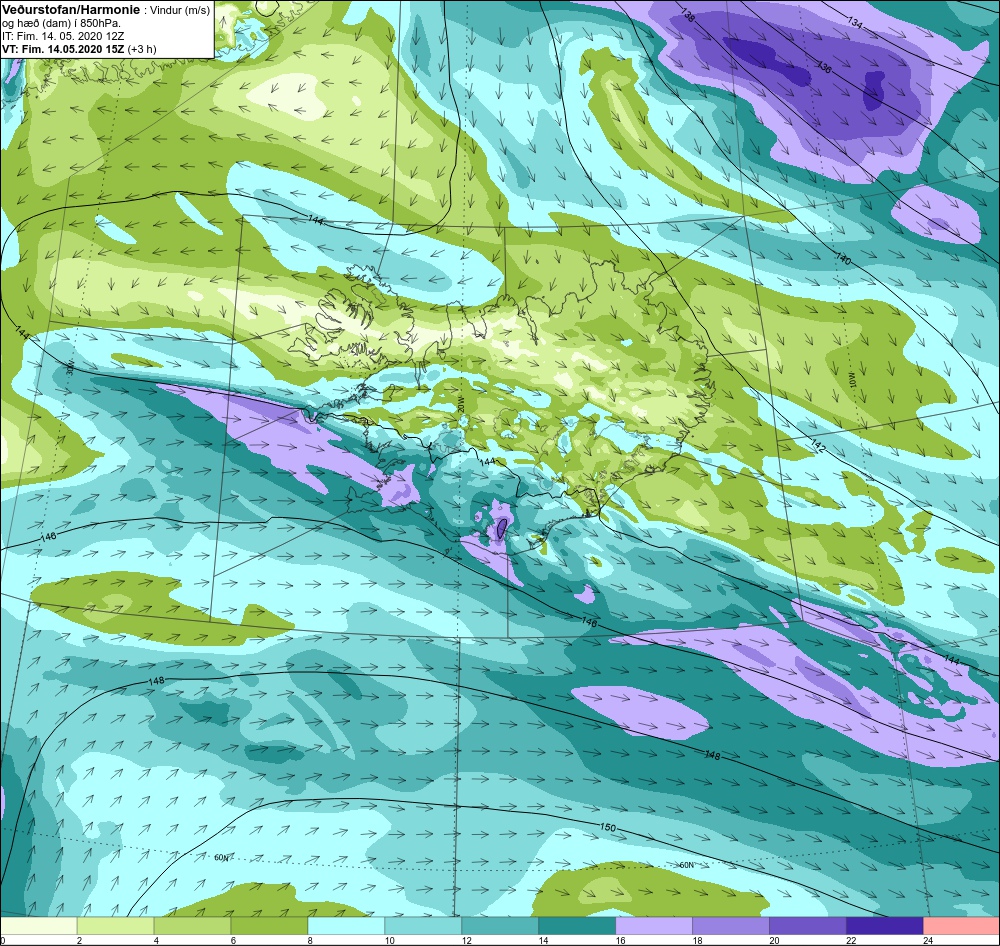Choose the light teal 10–12 m/s legend swatch
The height and width of the screenshot is (946, 1000).
click(423, 926)
